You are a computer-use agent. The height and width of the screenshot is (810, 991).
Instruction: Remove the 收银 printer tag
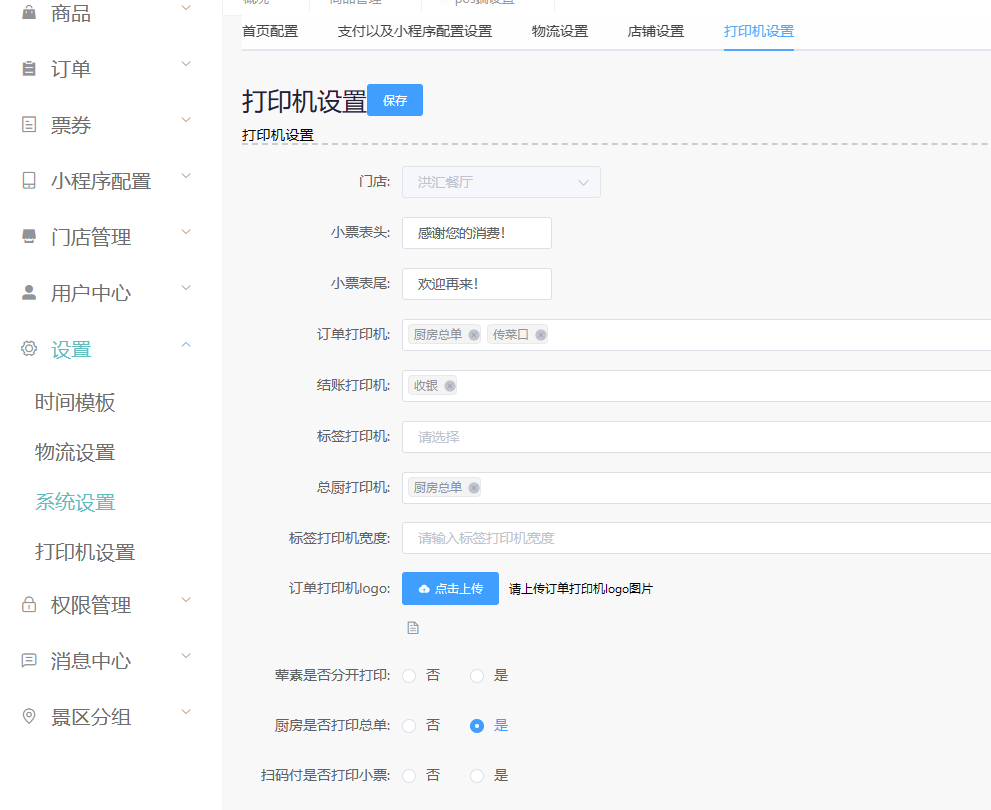pyautogui.click(x=450, y=385)
